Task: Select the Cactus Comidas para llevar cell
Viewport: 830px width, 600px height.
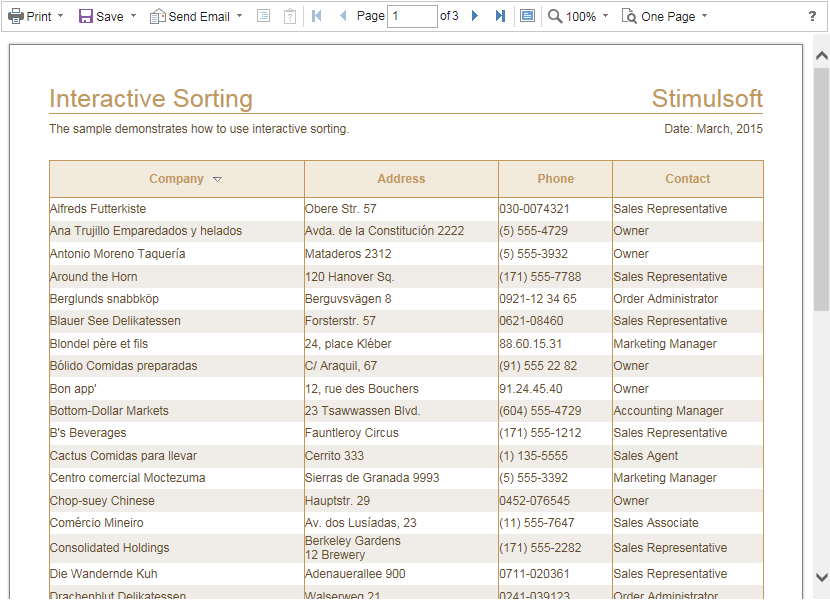Action: tap(177, 456)
